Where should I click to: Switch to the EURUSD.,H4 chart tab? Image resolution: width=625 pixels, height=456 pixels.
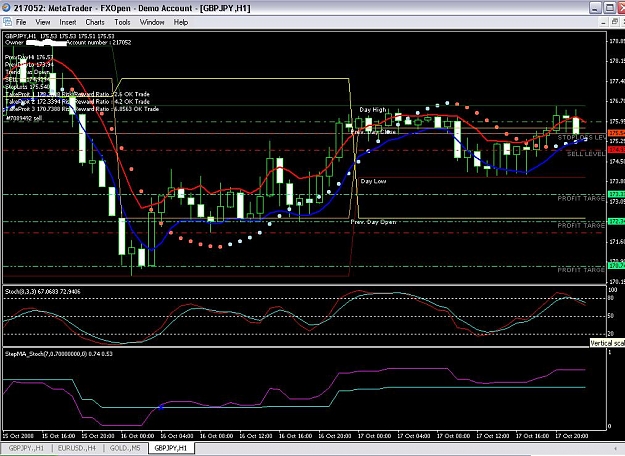77,448
